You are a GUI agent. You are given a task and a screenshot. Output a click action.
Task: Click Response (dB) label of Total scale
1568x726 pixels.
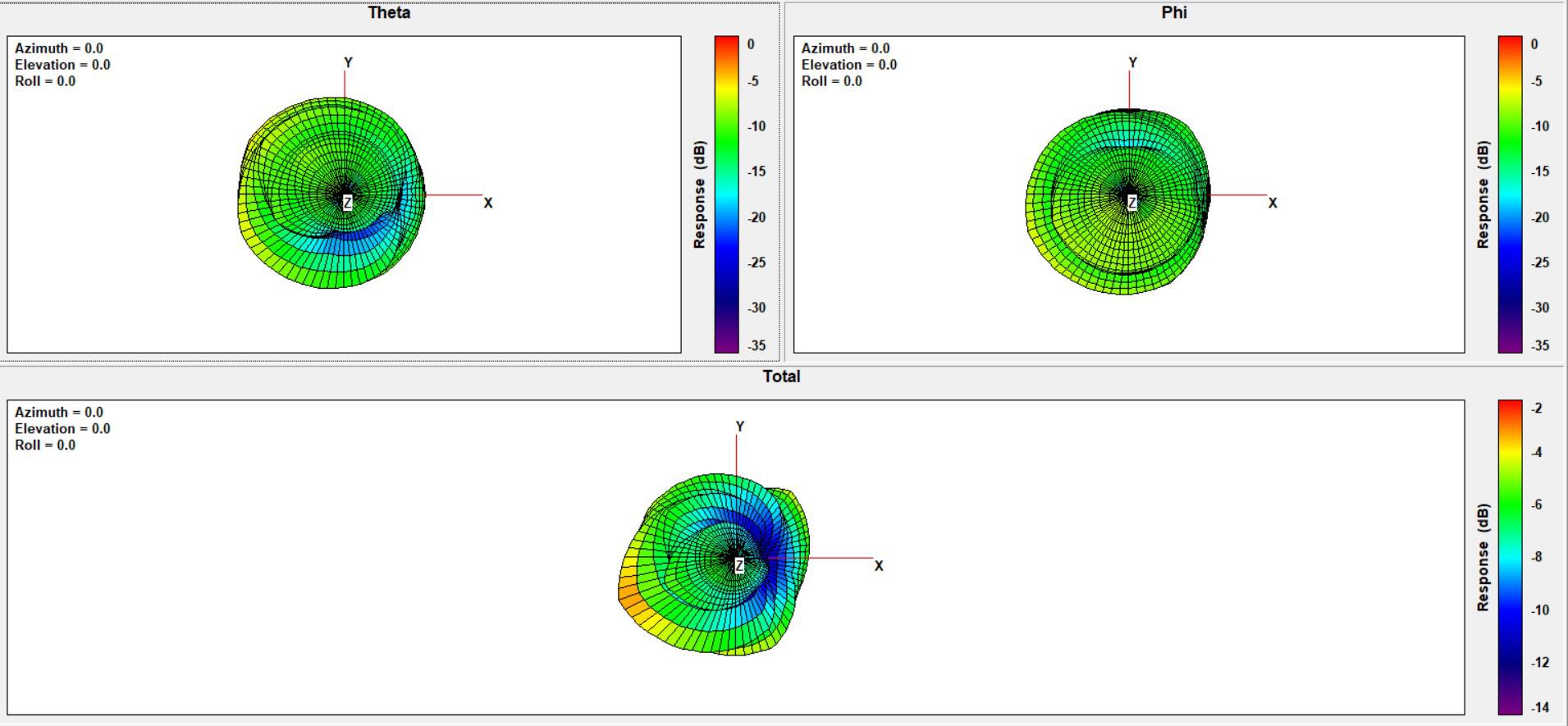1483,557
